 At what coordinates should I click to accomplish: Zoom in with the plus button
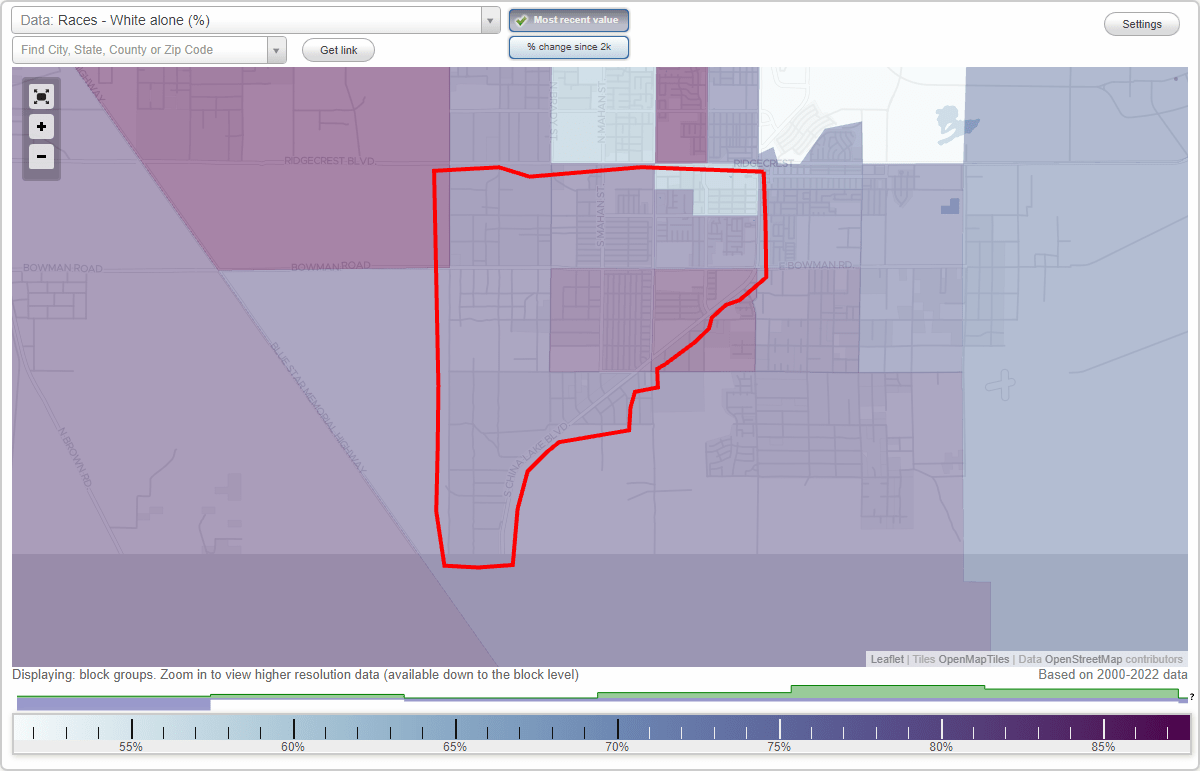pyautogui.click(x=41, y=127)
